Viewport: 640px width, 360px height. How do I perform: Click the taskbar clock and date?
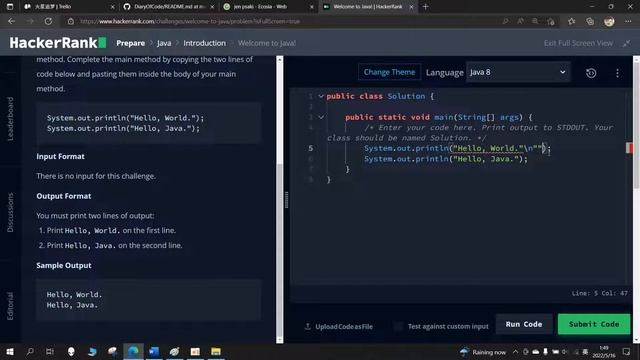point(604,351)
